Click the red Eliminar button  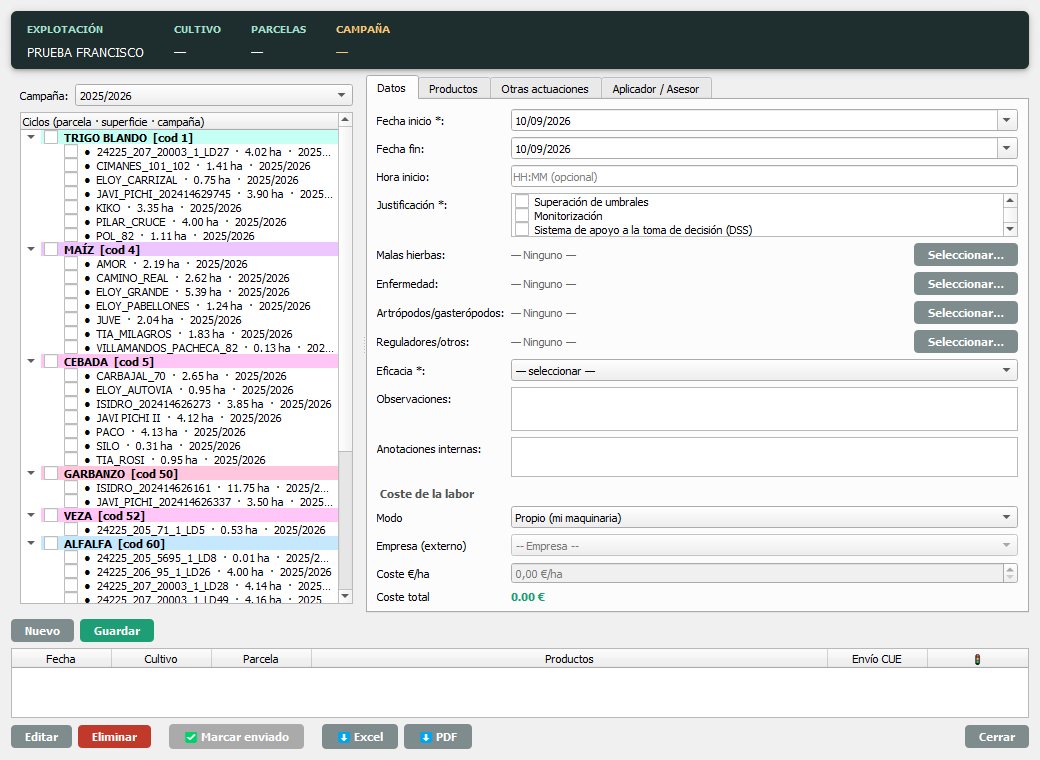(114, 737)
